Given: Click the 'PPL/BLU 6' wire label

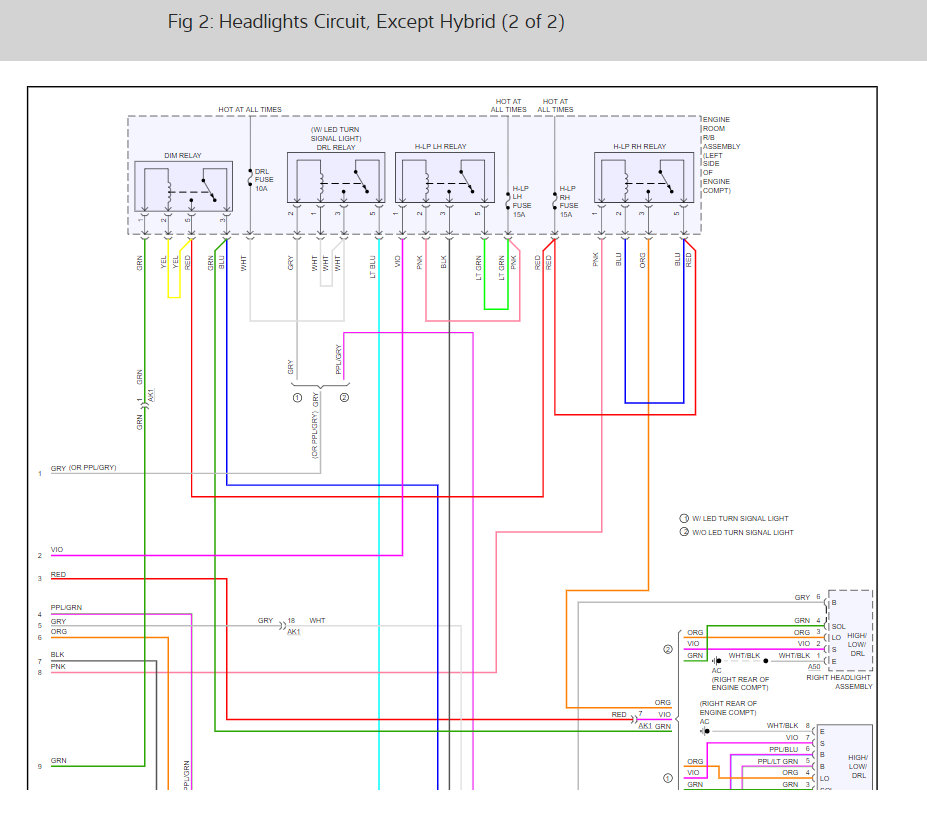Looking at the screenshot, I should click(789, 750).
